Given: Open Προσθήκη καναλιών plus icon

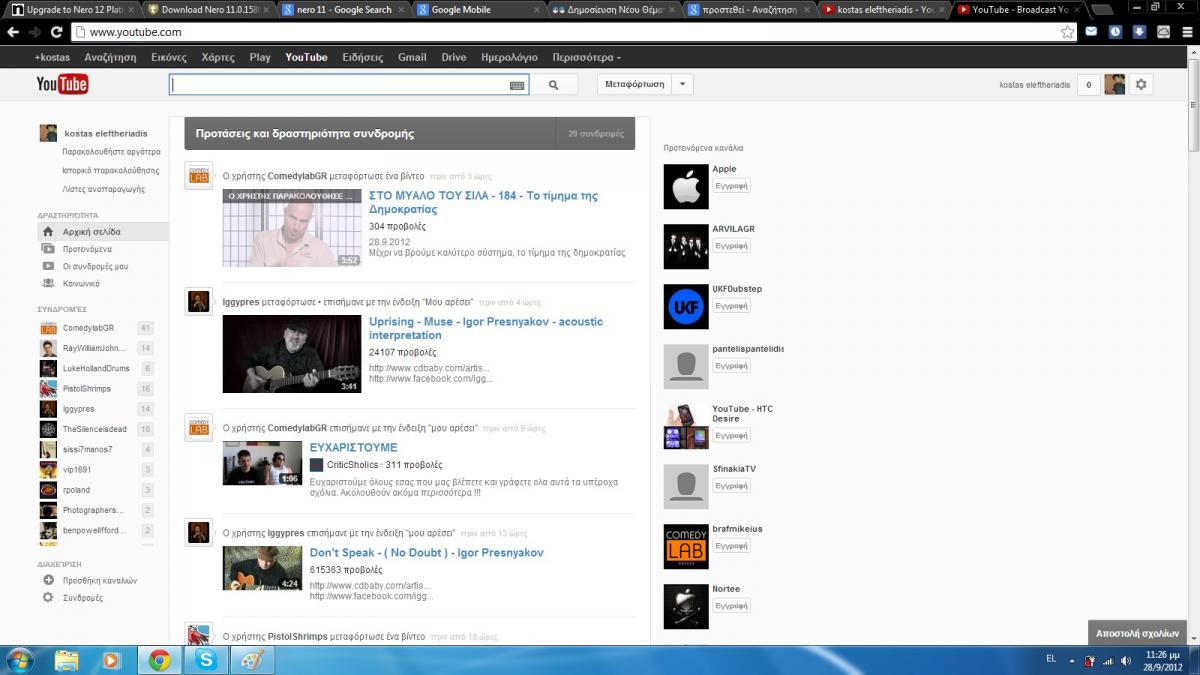Looking at the screenshot, I should click(x=48, y=580).
